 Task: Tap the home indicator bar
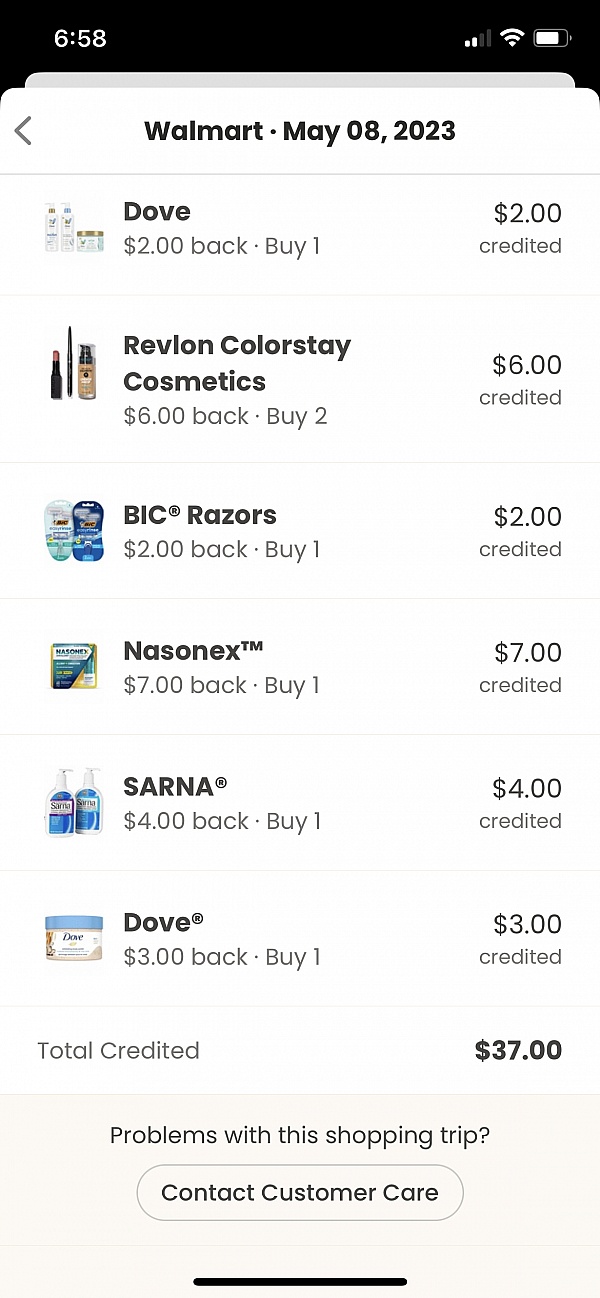click(x=300, y=1281)
